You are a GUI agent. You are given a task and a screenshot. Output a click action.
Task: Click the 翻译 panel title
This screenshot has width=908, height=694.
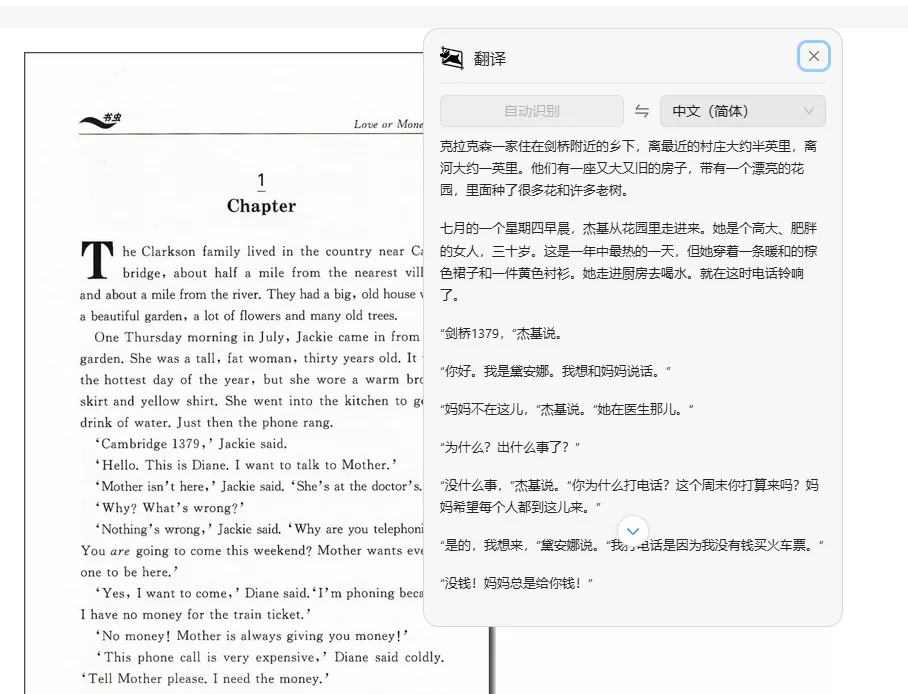490,59
